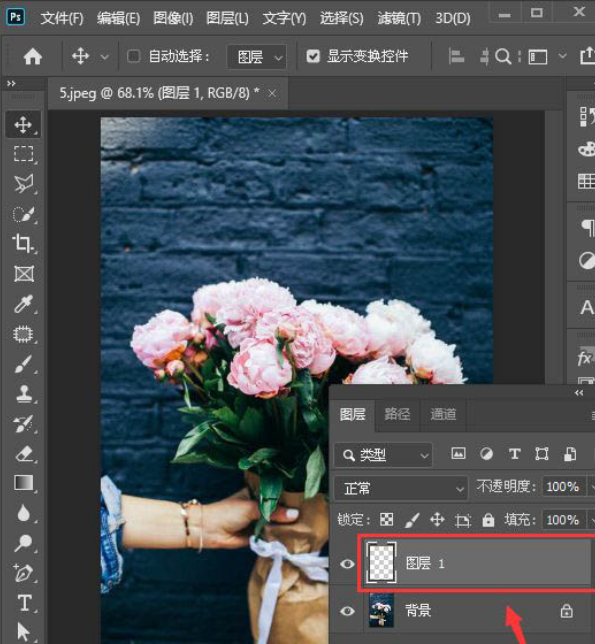Image resolution: width=595 pixels, height=644 pixels.
Task: Select the Rectangular Marquee tool
Action: pyautogui.click(x=23, y=154)
